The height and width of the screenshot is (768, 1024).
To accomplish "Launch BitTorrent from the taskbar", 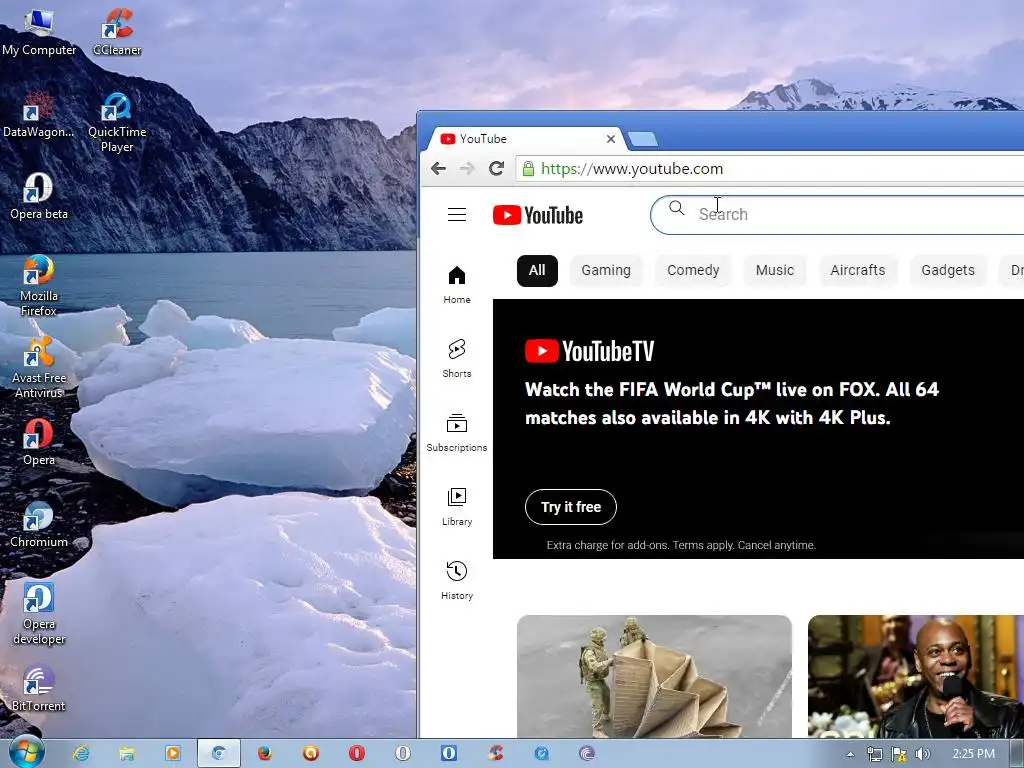I will (x=587, y=753).
